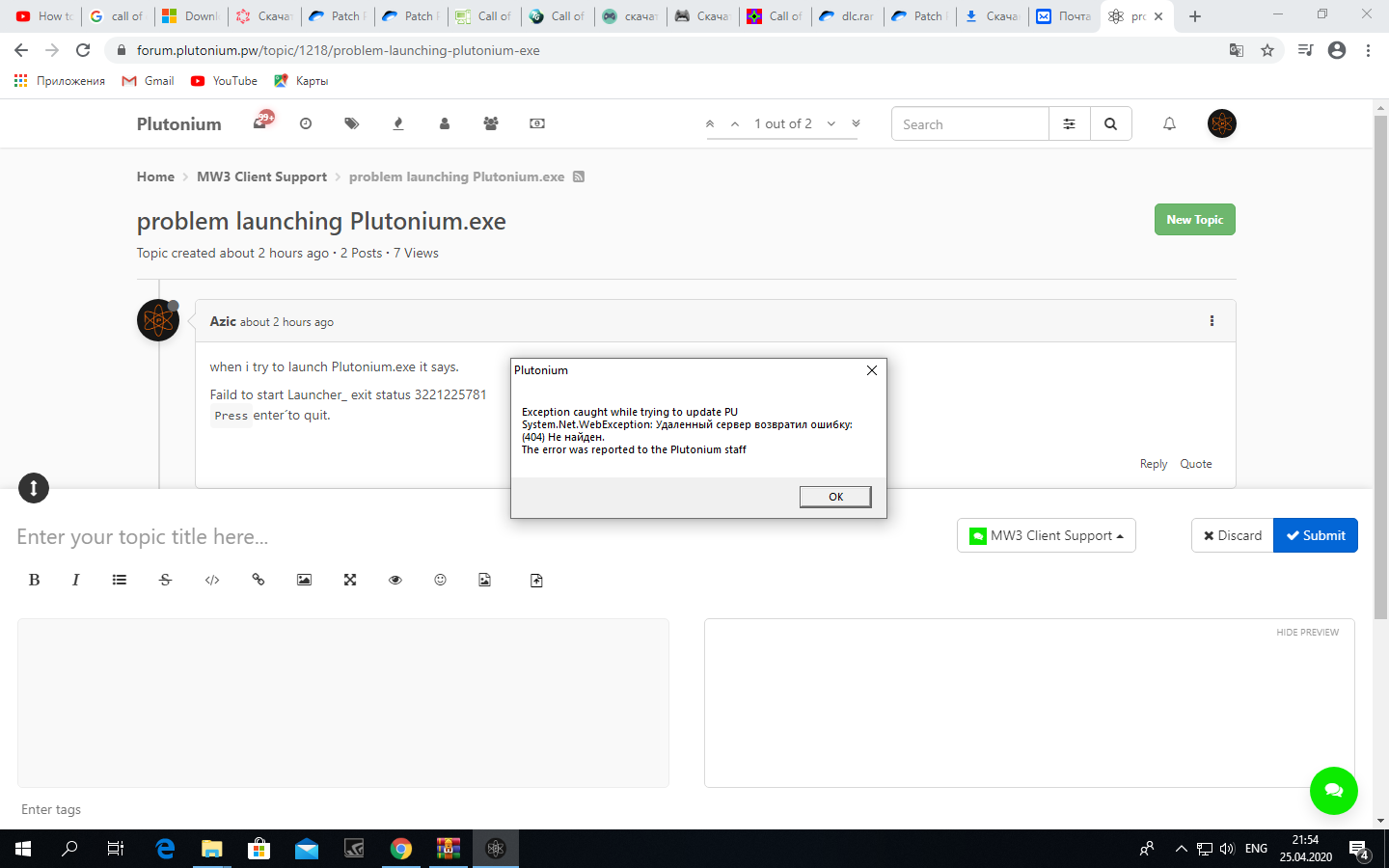The width and height of the screenshot is (1389, 868).
Task: Open the MW3 Client Support category dropdown
Action: tap(1046, 535)
